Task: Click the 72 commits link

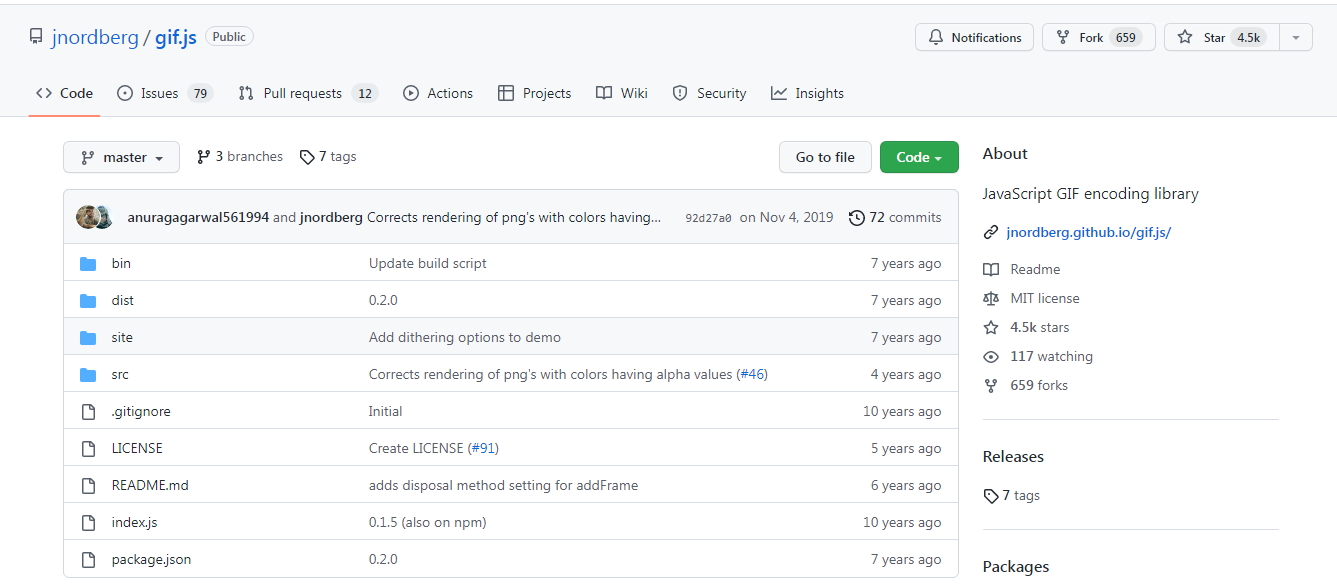Action: coord(895,217)
